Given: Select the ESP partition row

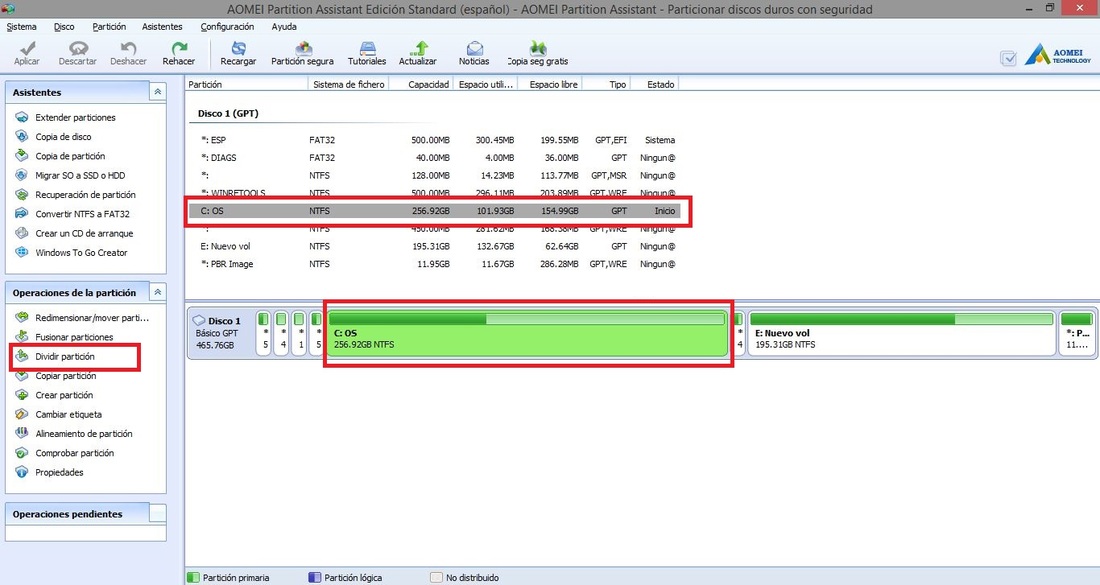Looking at the screenshot, I should coord(434,140).
